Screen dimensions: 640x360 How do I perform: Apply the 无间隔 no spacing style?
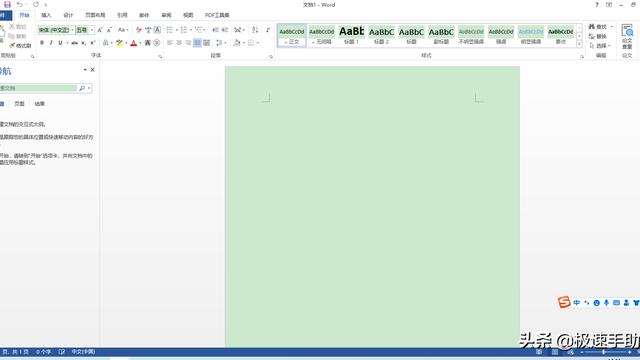[x=322, y=35]
